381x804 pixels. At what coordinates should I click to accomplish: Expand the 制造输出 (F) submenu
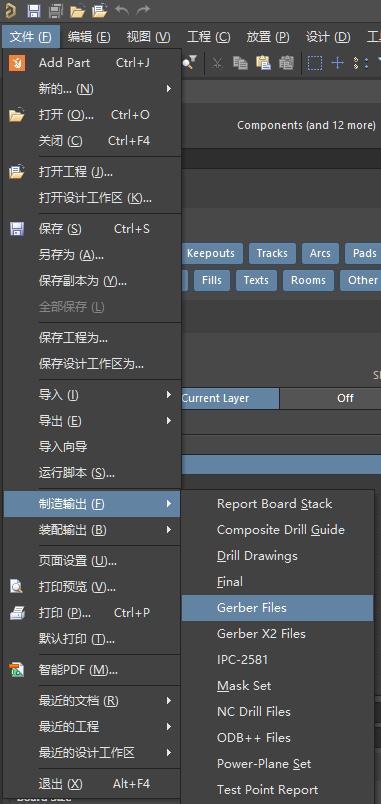pyautogui.click(x=92, y=504)
